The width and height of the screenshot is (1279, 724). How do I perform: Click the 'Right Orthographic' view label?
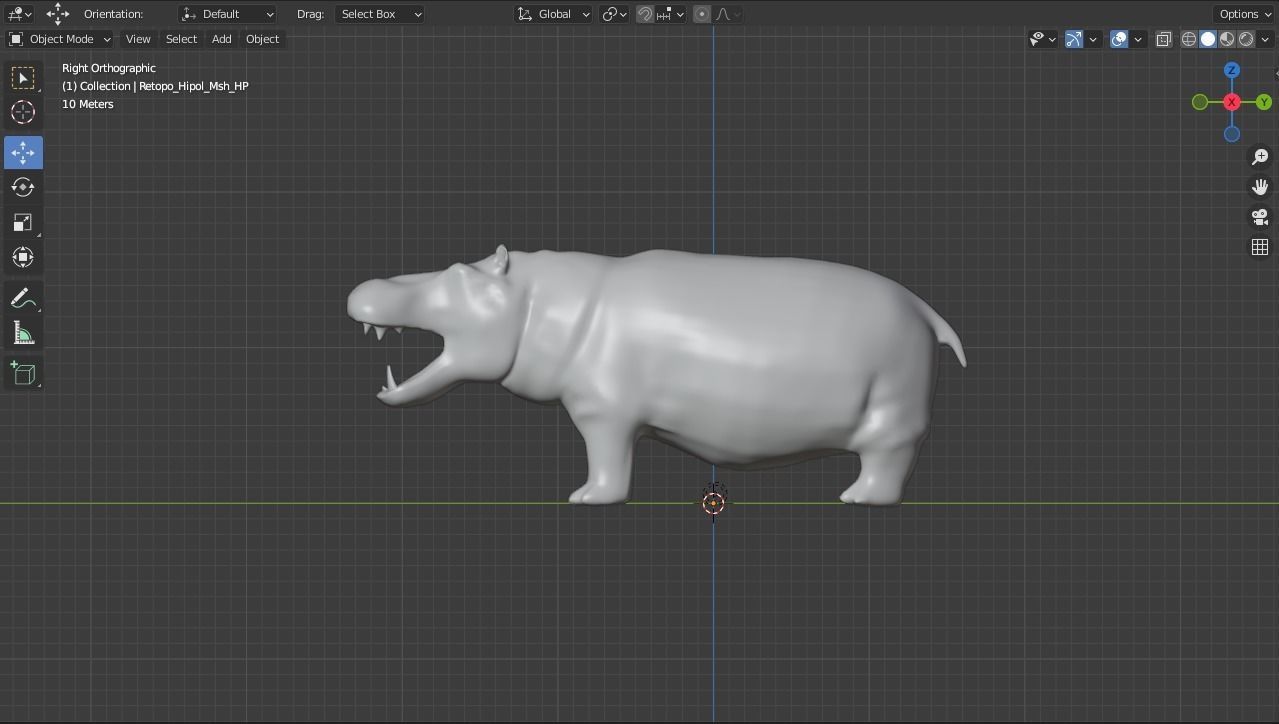109,68
